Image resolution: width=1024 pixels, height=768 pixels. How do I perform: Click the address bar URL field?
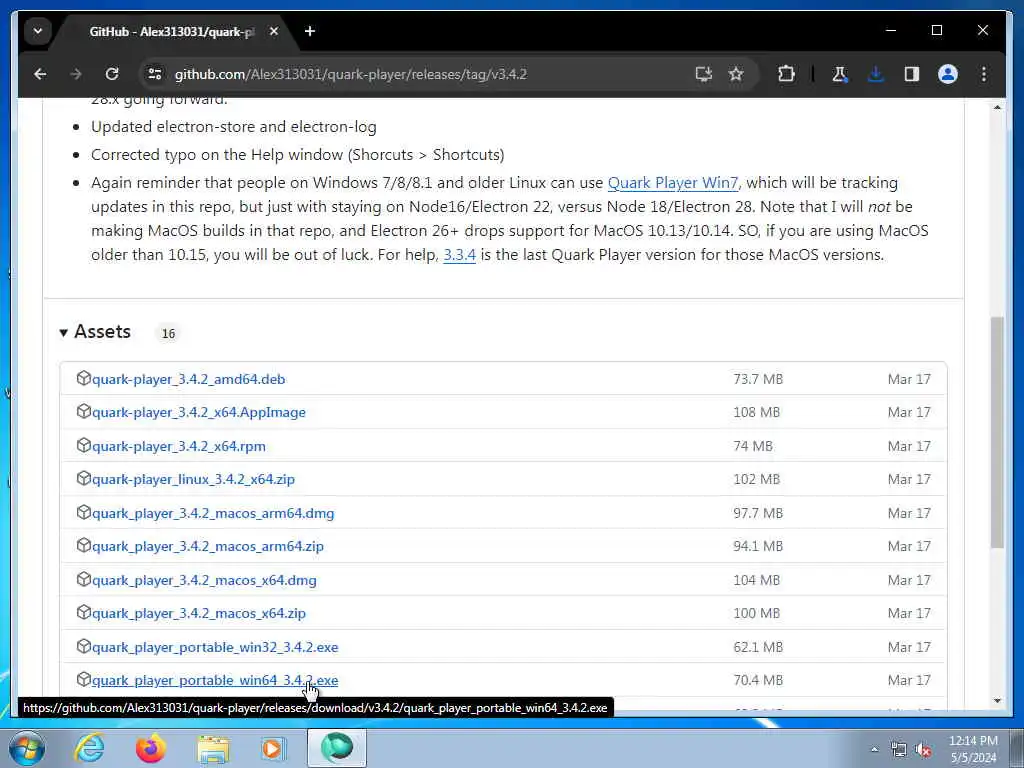pos(418,74)
